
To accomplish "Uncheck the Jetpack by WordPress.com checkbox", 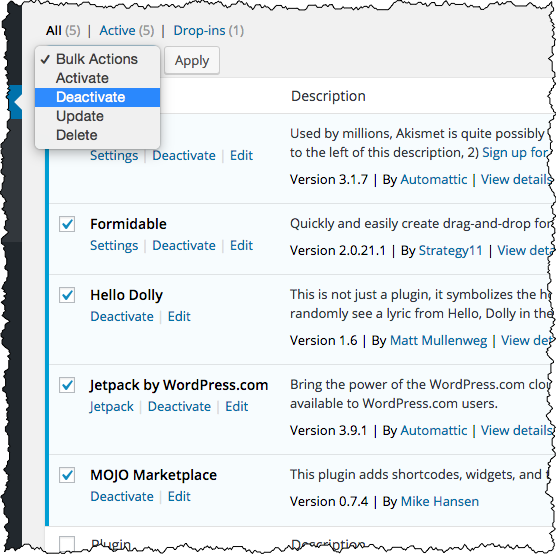I will [x=67, y=385].
